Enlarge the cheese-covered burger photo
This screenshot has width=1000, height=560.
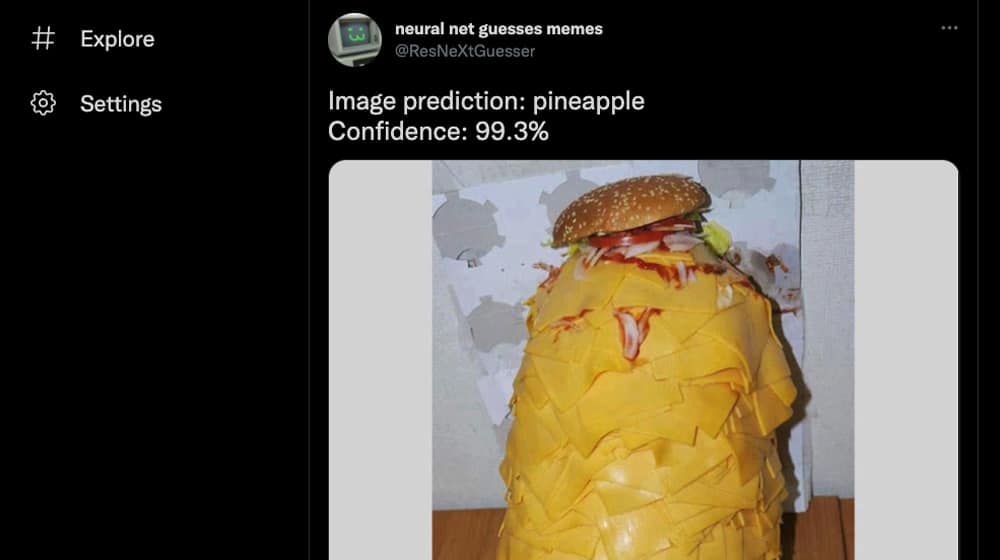pos(643,360)
